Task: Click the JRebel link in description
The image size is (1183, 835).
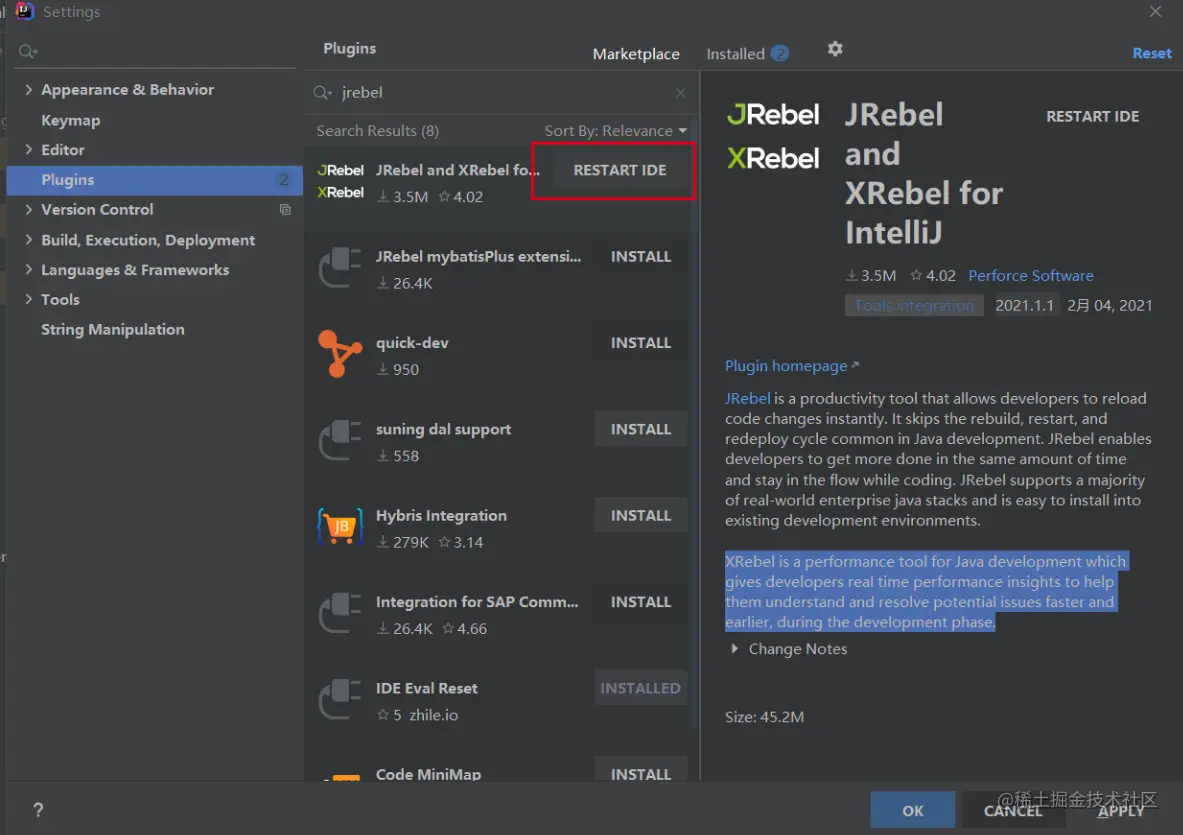Action: pyautogui.click(x=747, y=398)
